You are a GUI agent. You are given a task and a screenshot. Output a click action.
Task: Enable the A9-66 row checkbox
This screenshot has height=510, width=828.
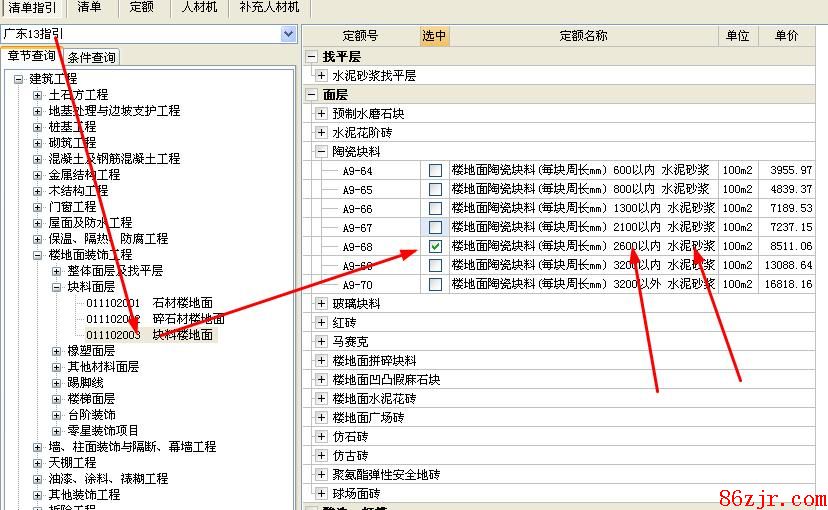435,209
